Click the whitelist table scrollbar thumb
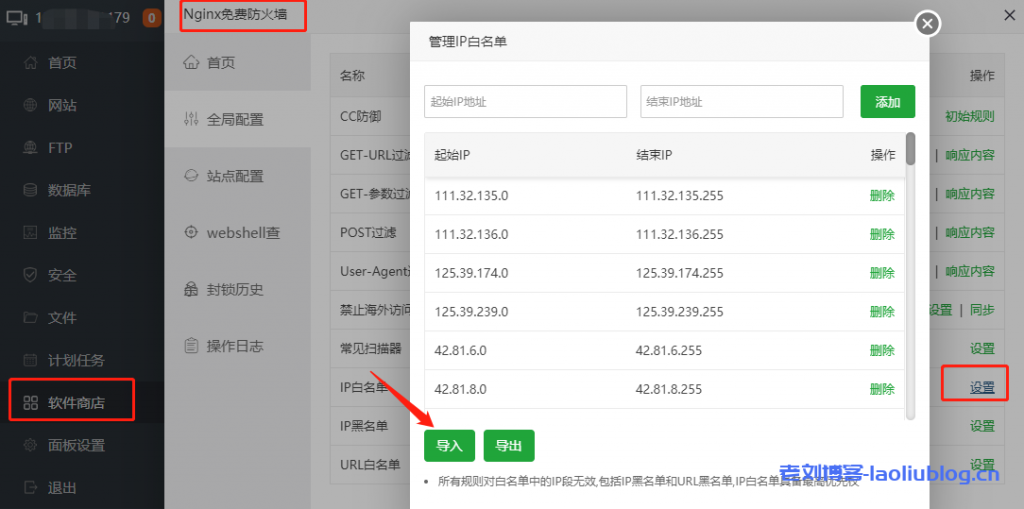 click(x=910, y=149)
